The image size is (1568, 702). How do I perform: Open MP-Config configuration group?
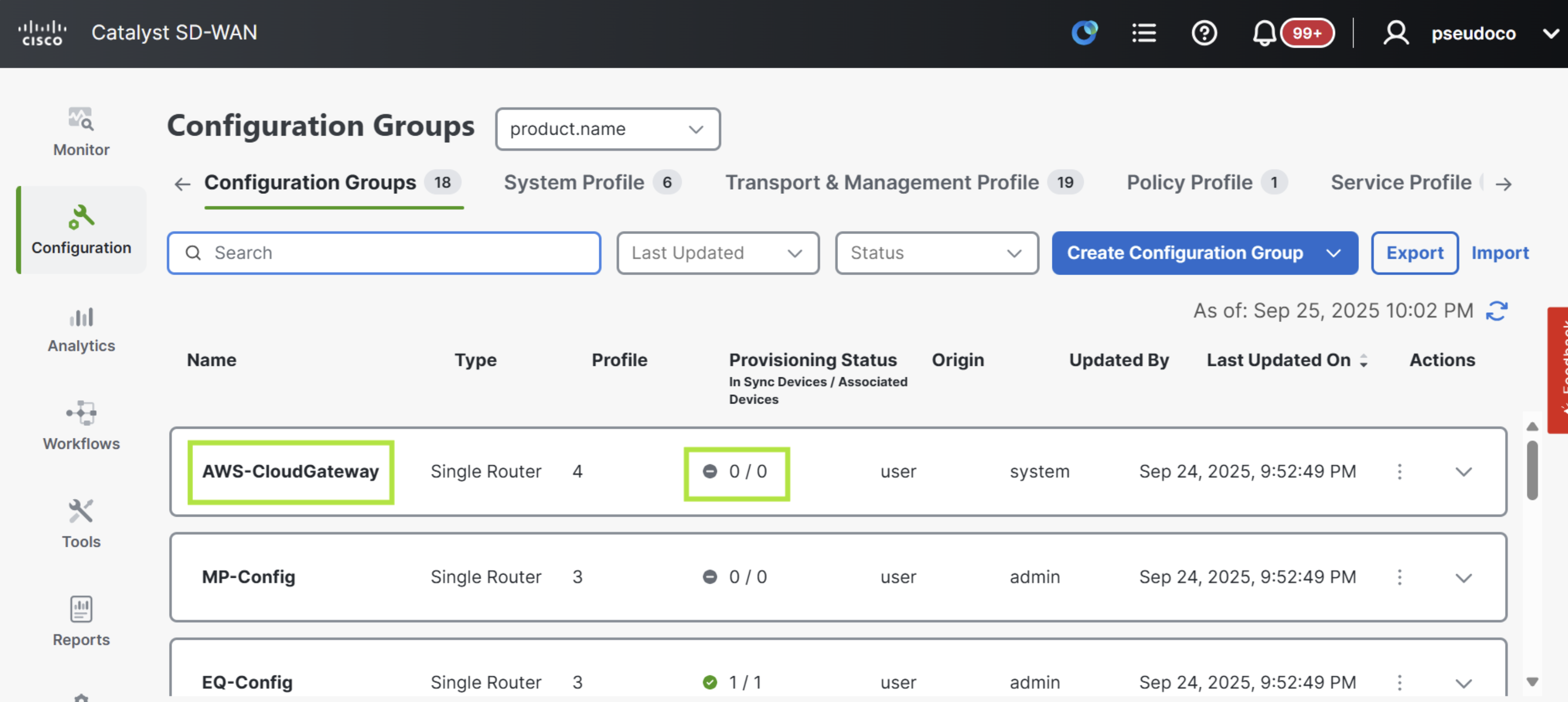tap(248, 577)
